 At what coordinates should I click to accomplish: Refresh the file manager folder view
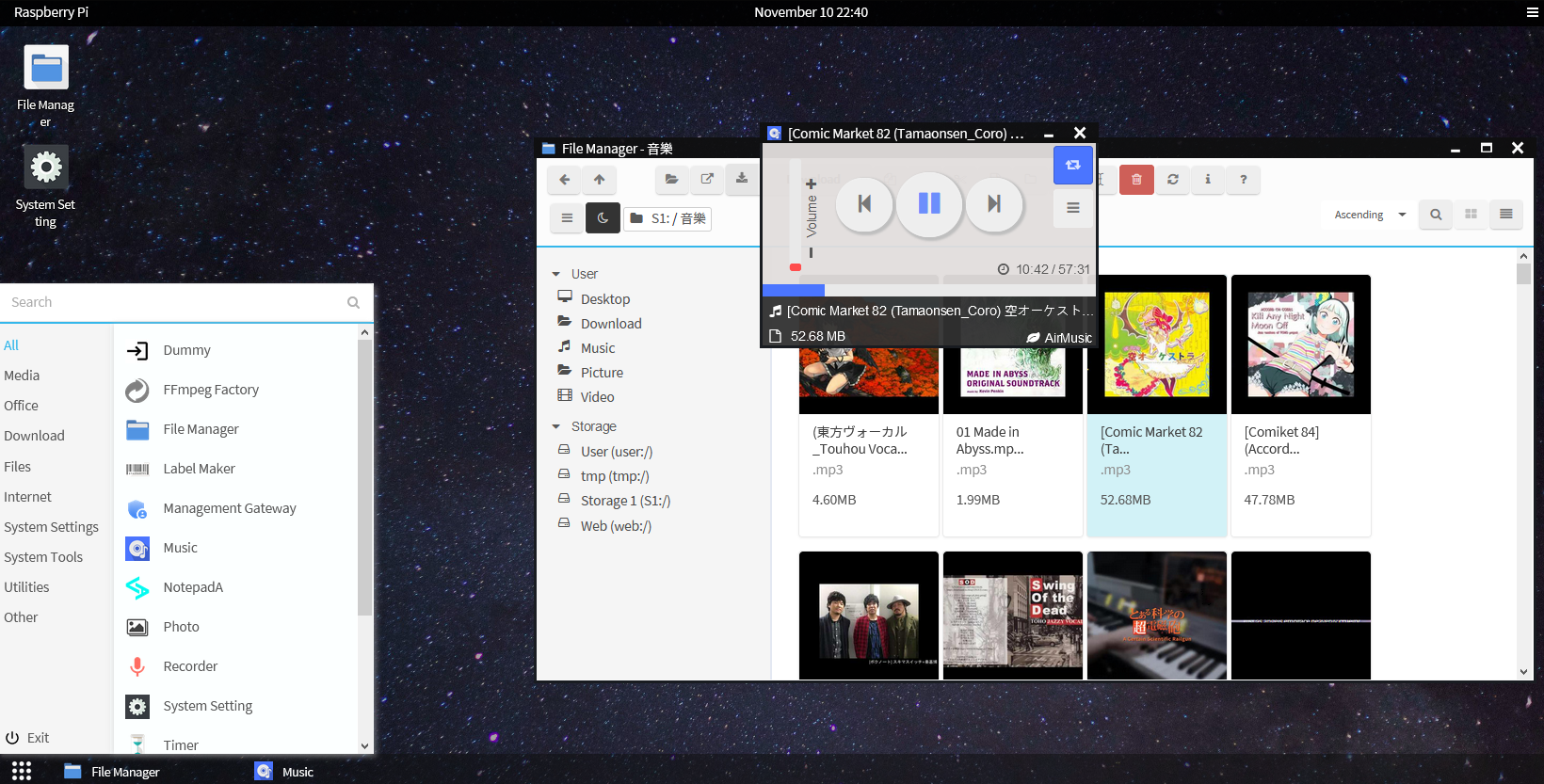[x=1172, y=180]
